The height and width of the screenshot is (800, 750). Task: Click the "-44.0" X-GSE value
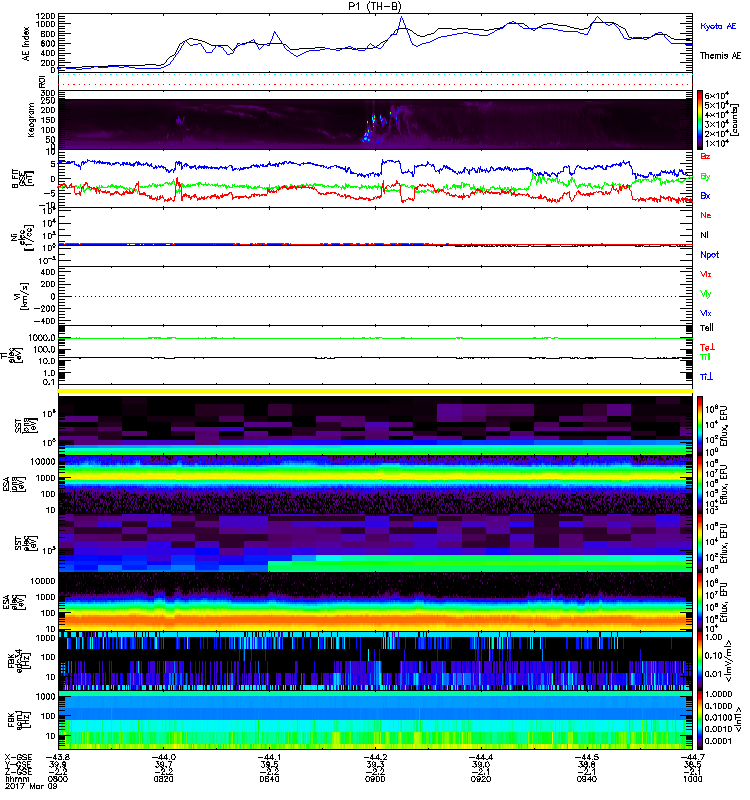[163, 758]
